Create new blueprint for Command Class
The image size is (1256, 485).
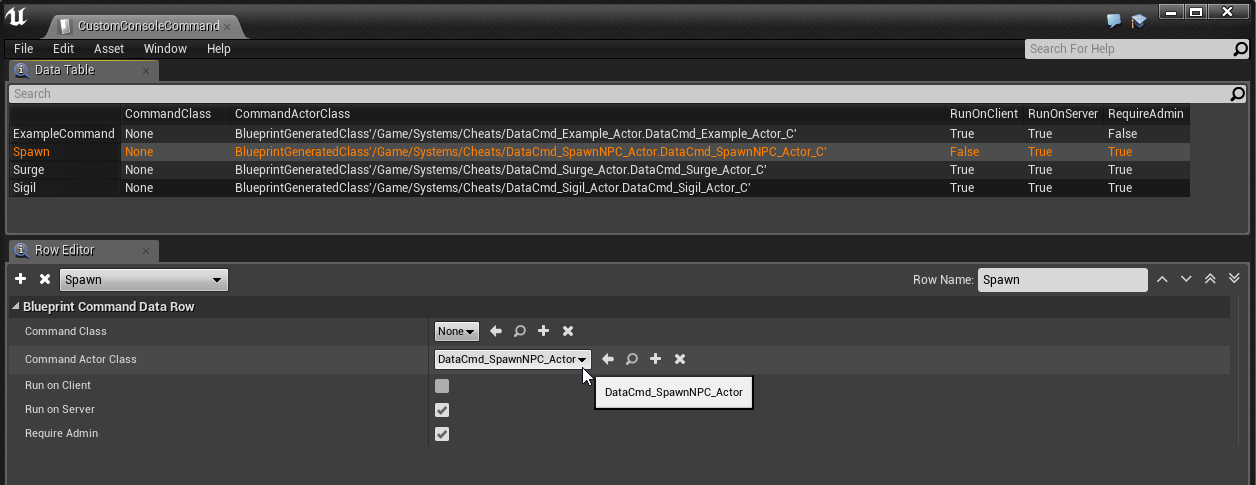544,331
